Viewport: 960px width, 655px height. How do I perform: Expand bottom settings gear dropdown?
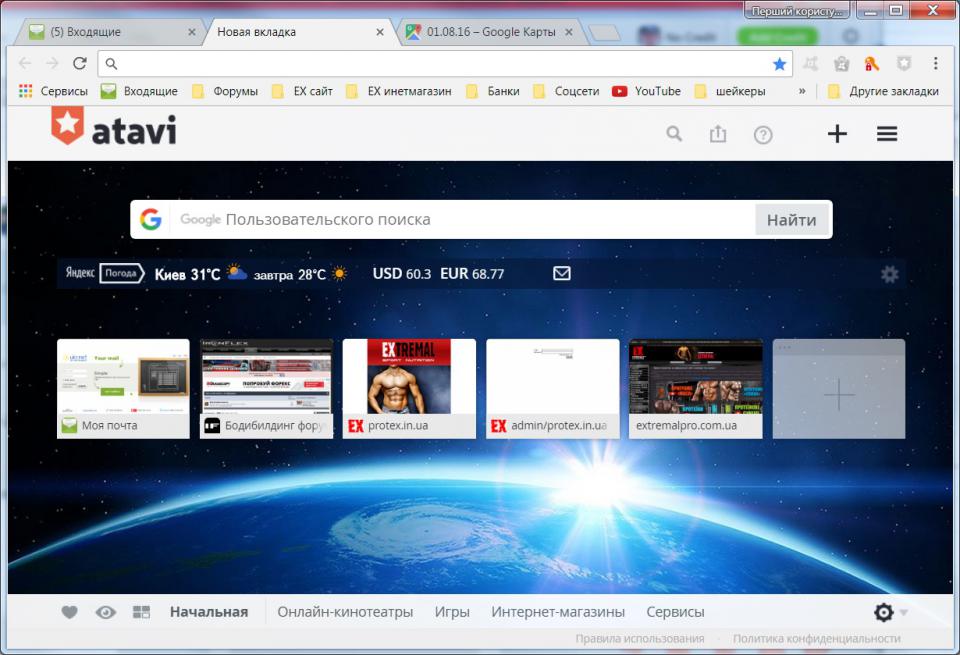tap(889, 612)
